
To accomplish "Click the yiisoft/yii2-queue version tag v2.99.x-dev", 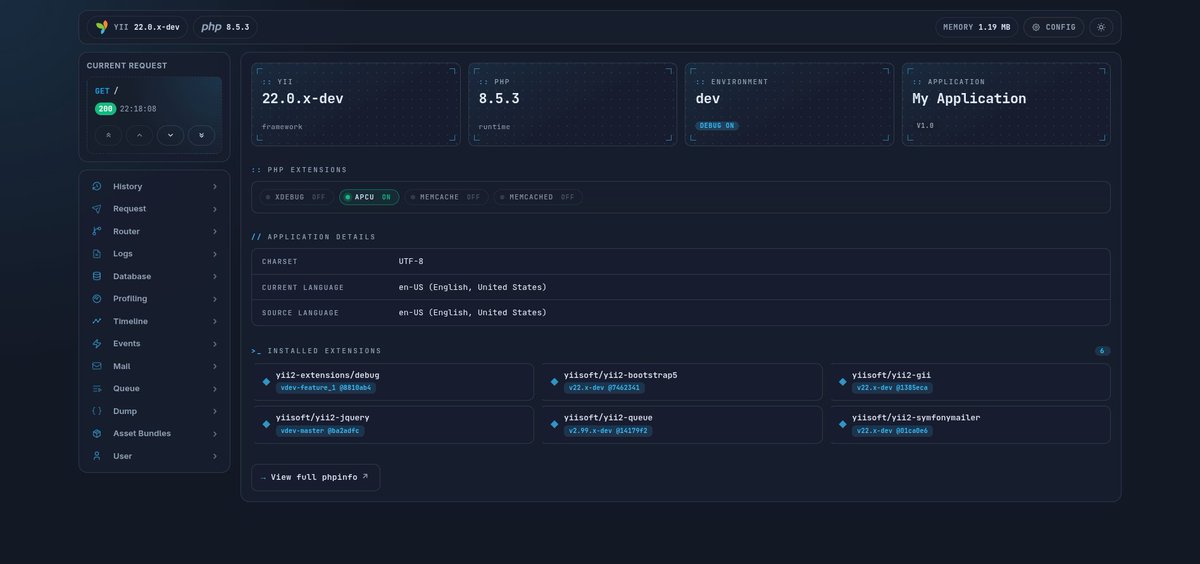I will point(608,431).
